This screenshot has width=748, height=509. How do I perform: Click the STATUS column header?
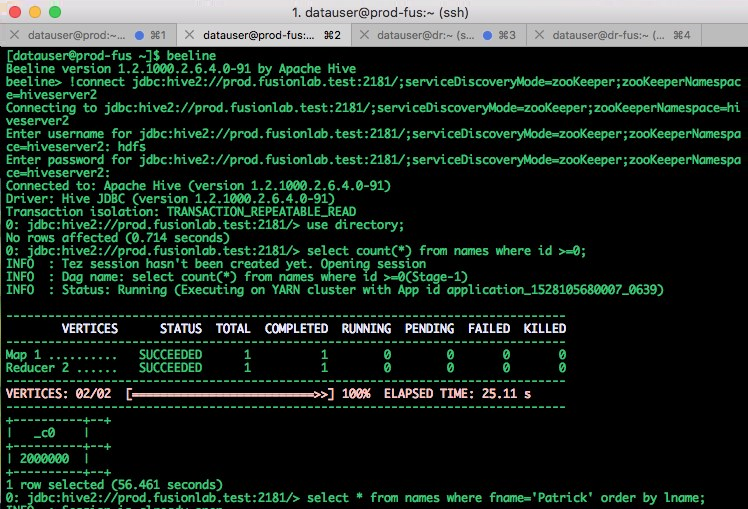(181, 329)
